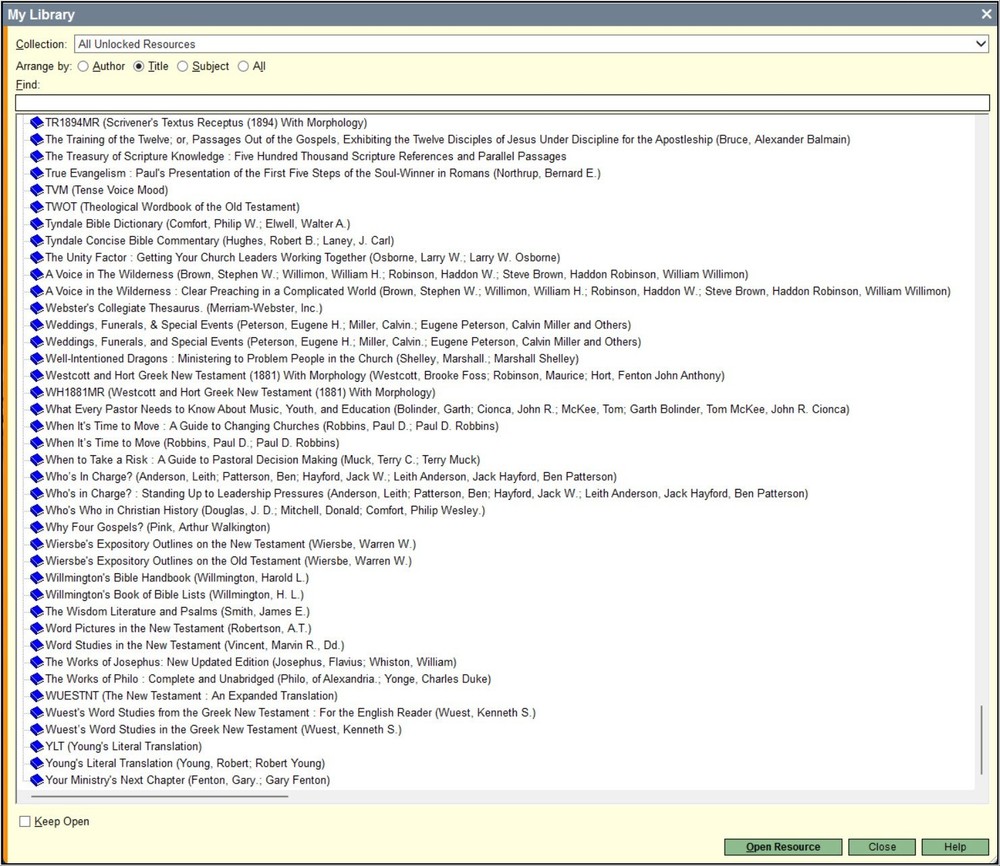Select Wiersbe's Expository Outlines on the Old Testament

[228, 561]
